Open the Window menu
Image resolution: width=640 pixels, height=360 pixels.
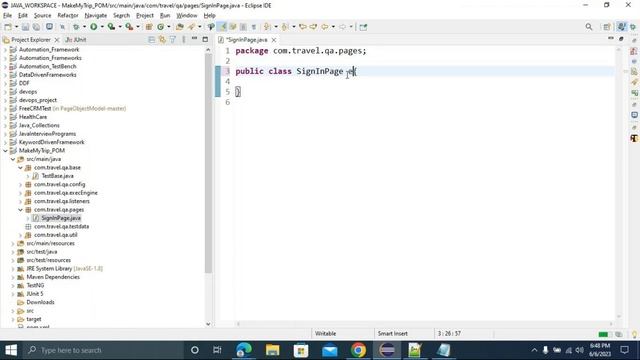pos(187,16)
